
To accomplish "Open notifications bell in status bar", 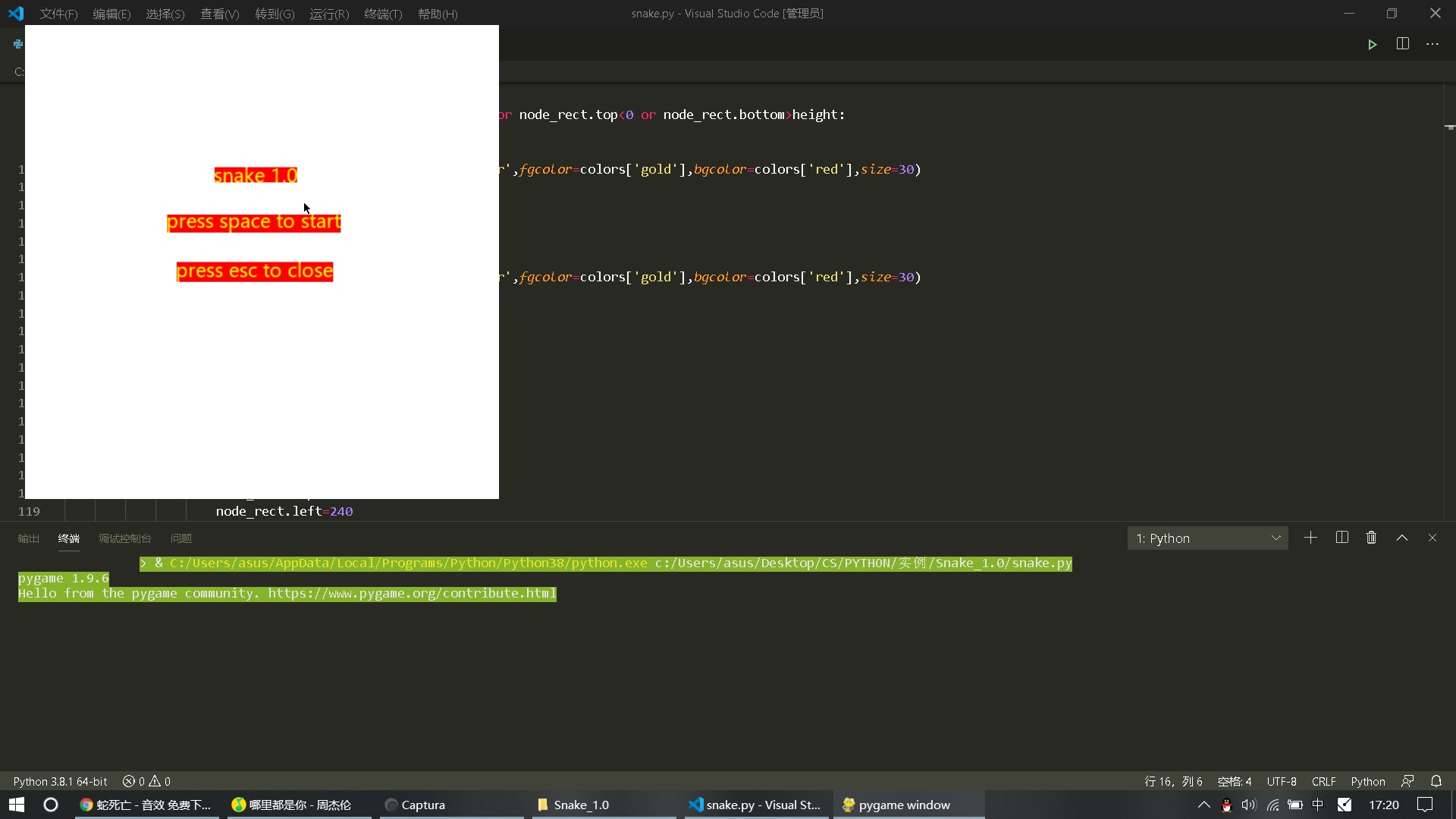I will (1437, 780).
